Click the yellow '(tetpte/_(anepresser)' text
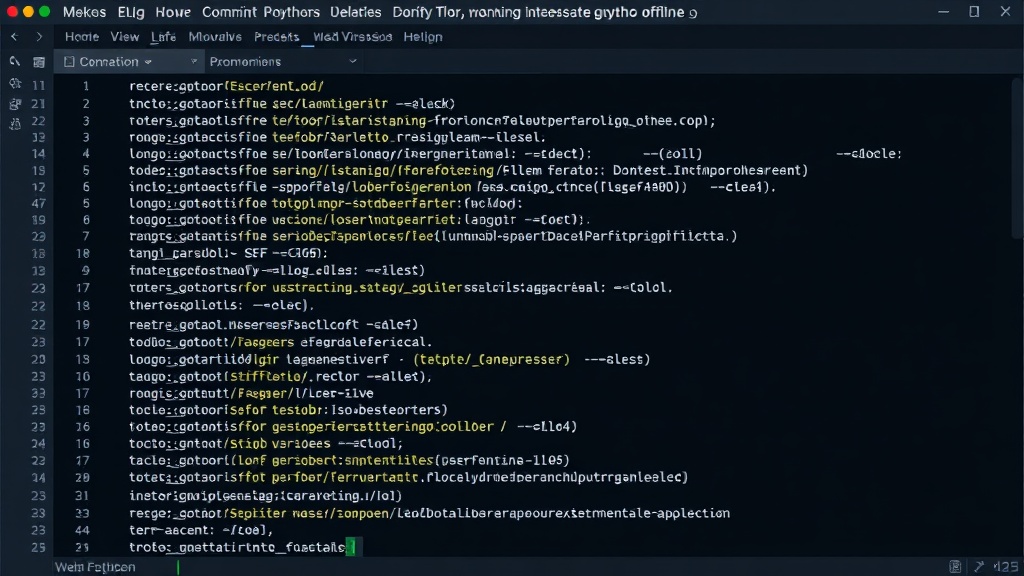 (x=492, y=359)
